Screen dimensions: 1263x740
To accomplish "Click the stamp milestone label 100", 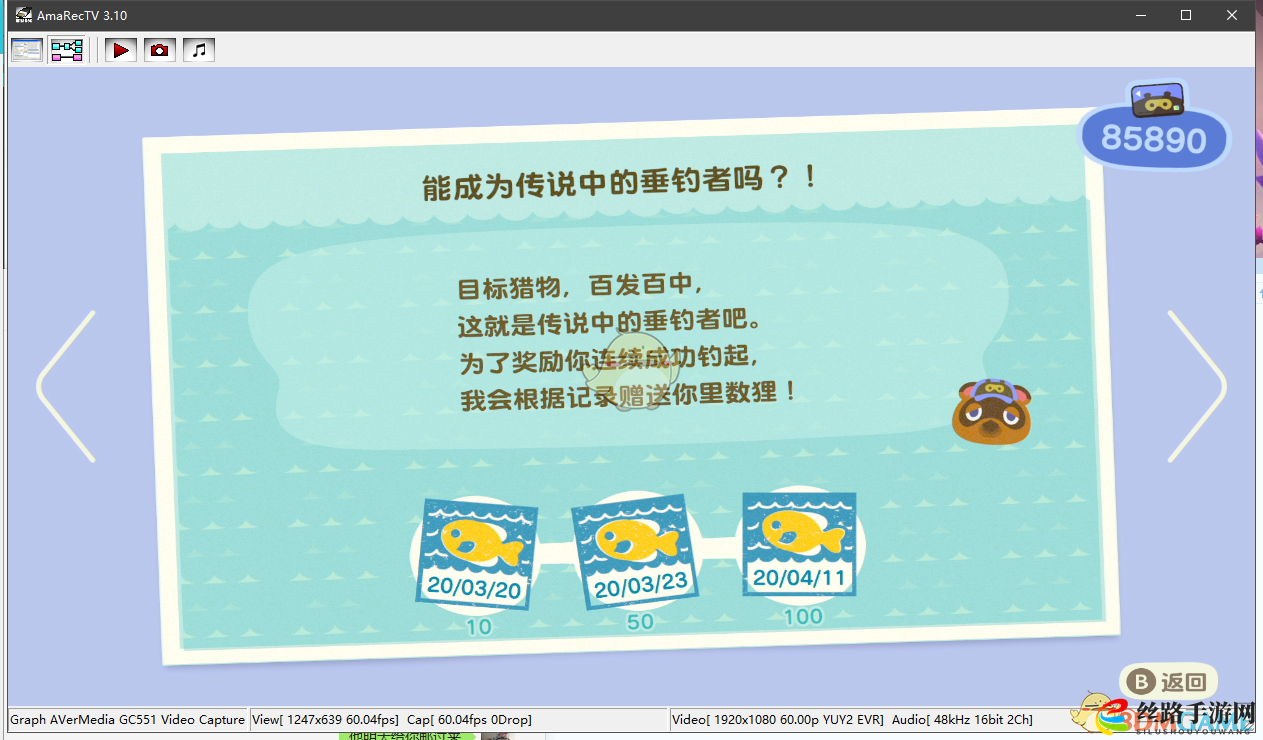I will point(803,617).
